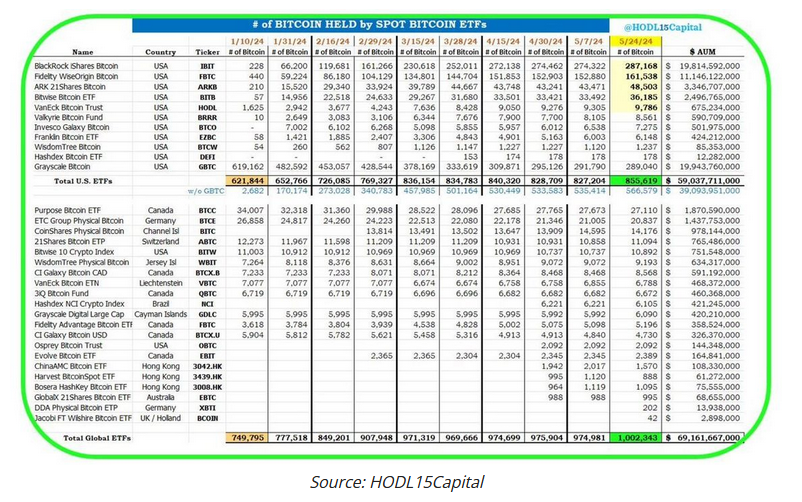802x502 pixels.
Task: Click the '@HODL15Capital' handle at top right
Action: (x=663, y=27)
